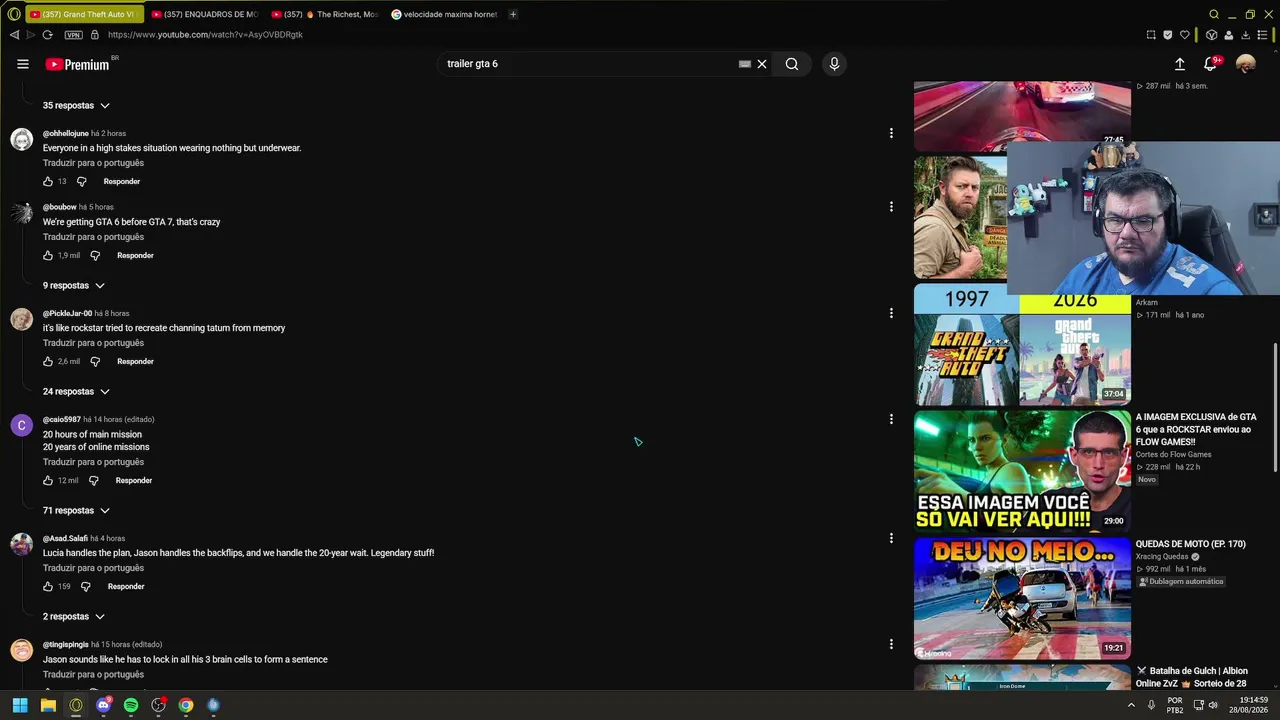Go back to the previous page
Image resolution: width=1280 pixels, height=720 pixels.
(x=14, y=35)
